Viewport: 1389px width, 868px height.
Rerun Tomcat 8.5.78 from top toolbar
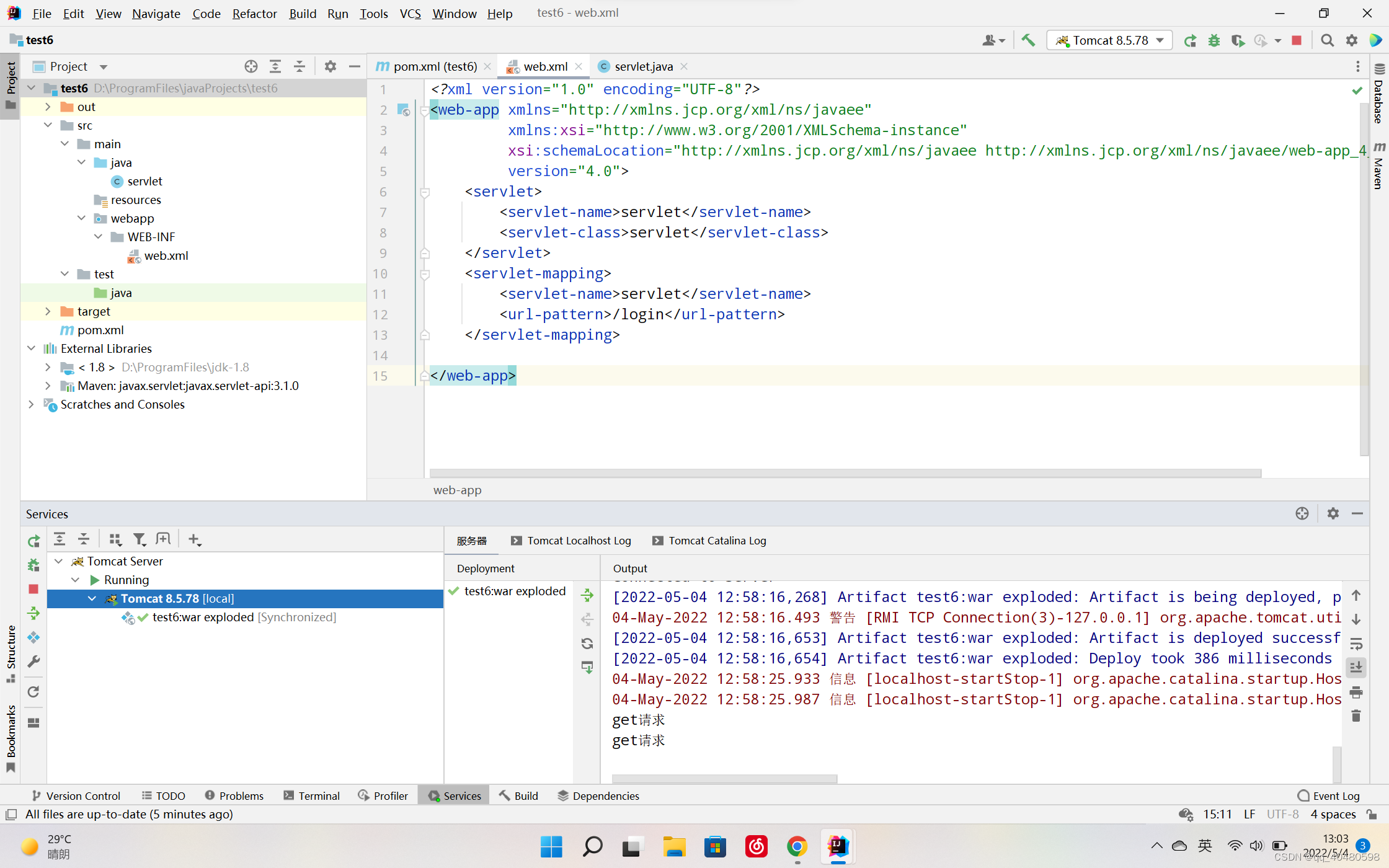[x=1190, y=40]
